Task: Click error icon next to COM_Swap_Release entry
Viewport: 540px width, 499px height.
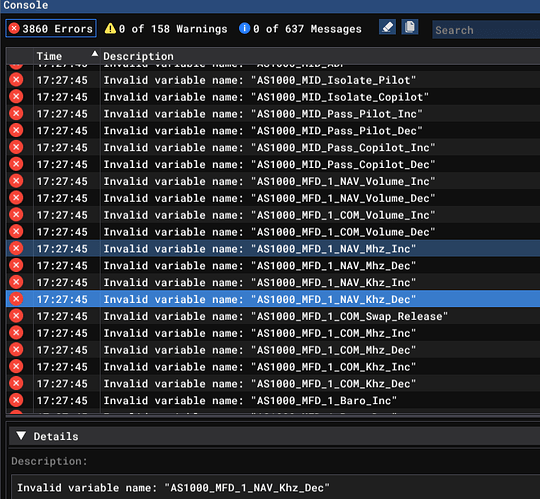Action: (x=16, y=316)
